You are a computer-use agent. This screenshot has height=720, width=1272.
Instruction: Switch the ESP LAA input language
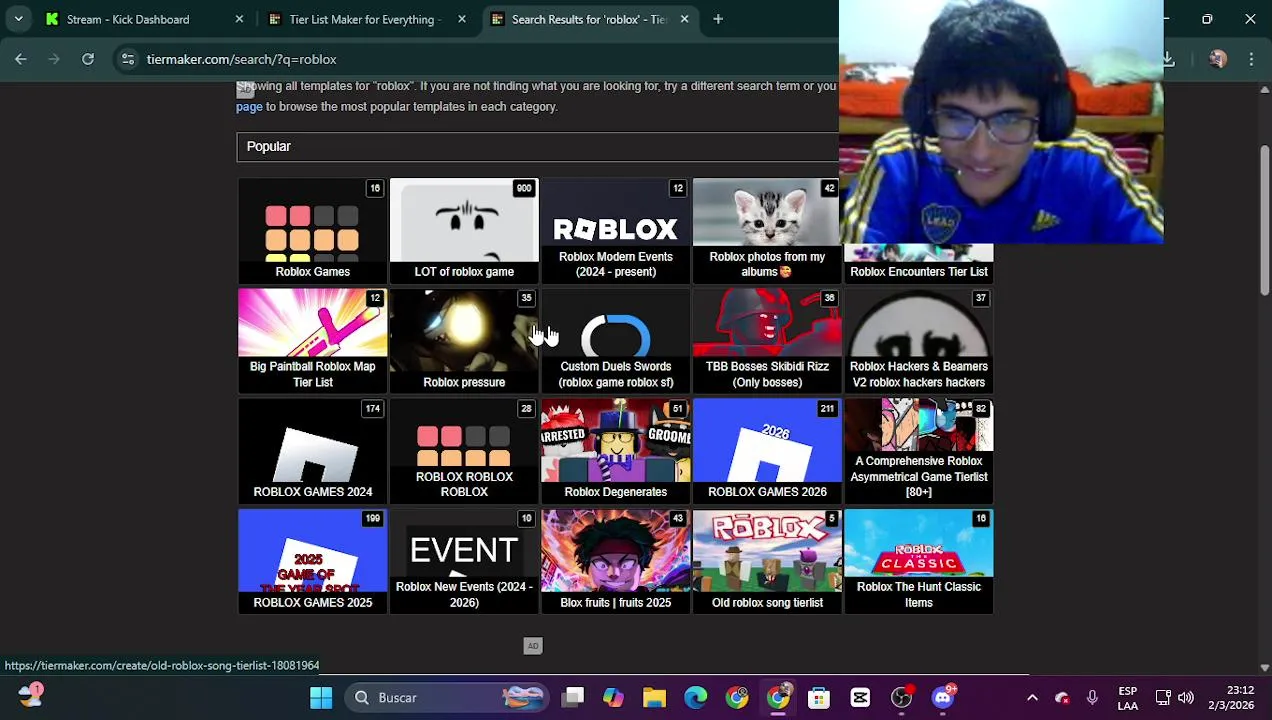click(x=1127, y=698)
